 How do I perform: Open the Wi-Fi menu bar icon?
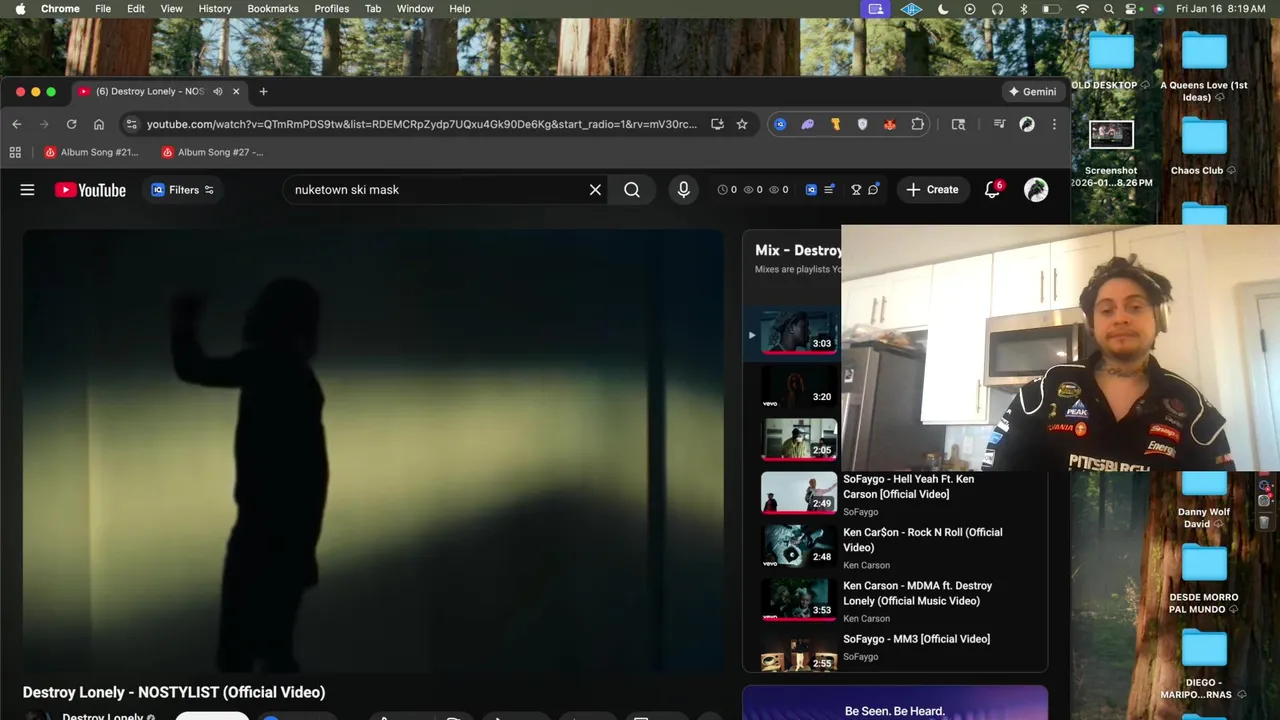tap(1082, 9)
